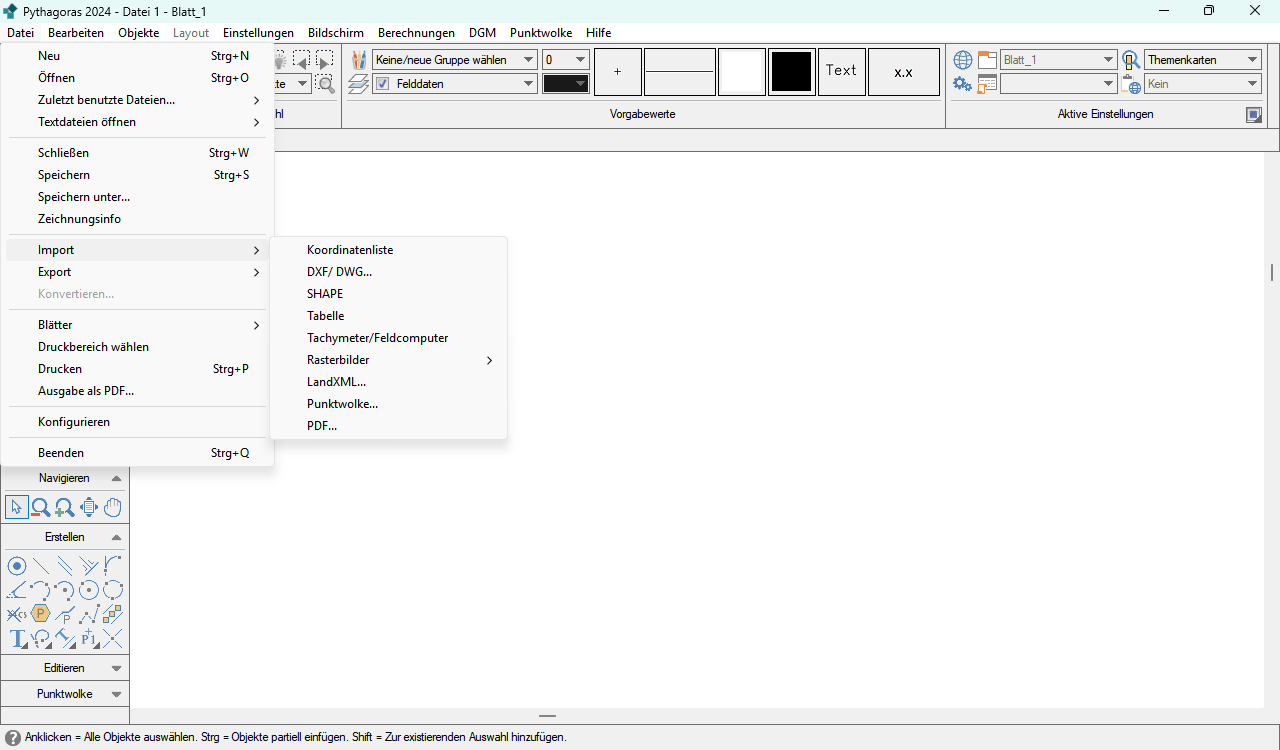Select the angle construction tool
Viewport: 1280px width, 750px height.
[x=16, y=590]
